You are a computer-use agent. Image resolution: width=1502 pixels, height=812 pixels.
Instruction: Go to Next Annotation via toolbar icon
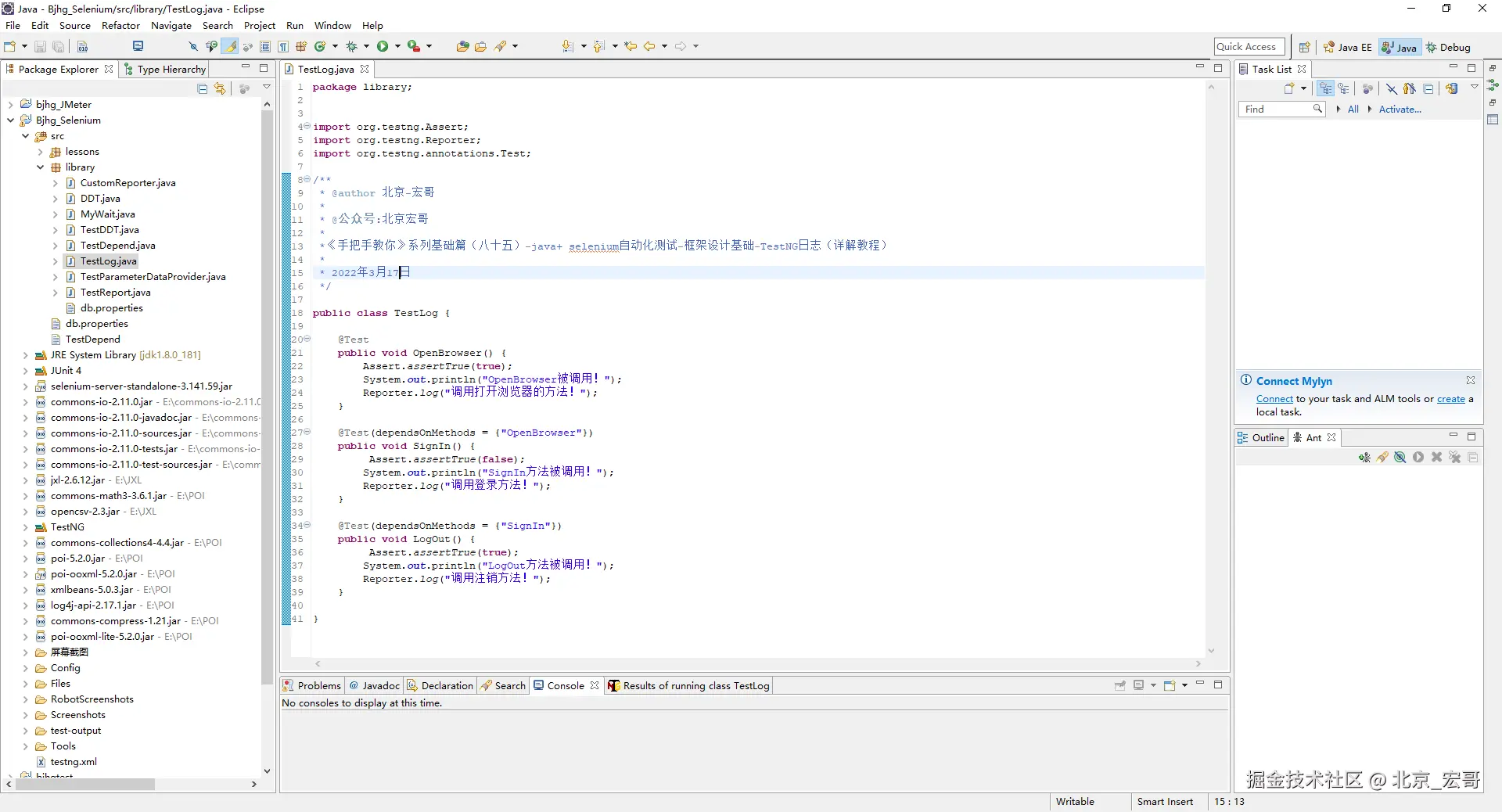pyautogui.click(x=568, y=47)
